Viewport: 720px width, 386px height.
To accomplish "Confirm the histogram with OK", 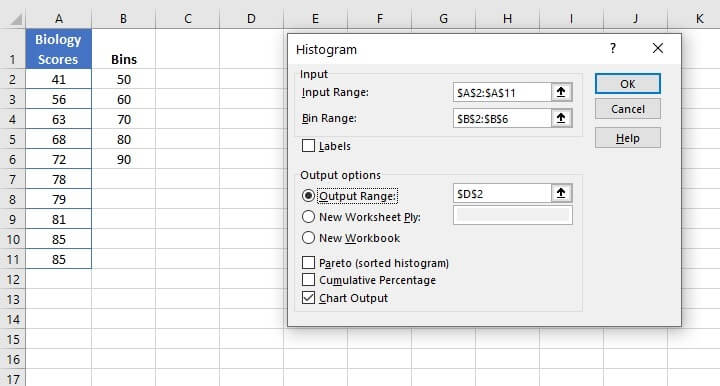I will tap(628, 84).
